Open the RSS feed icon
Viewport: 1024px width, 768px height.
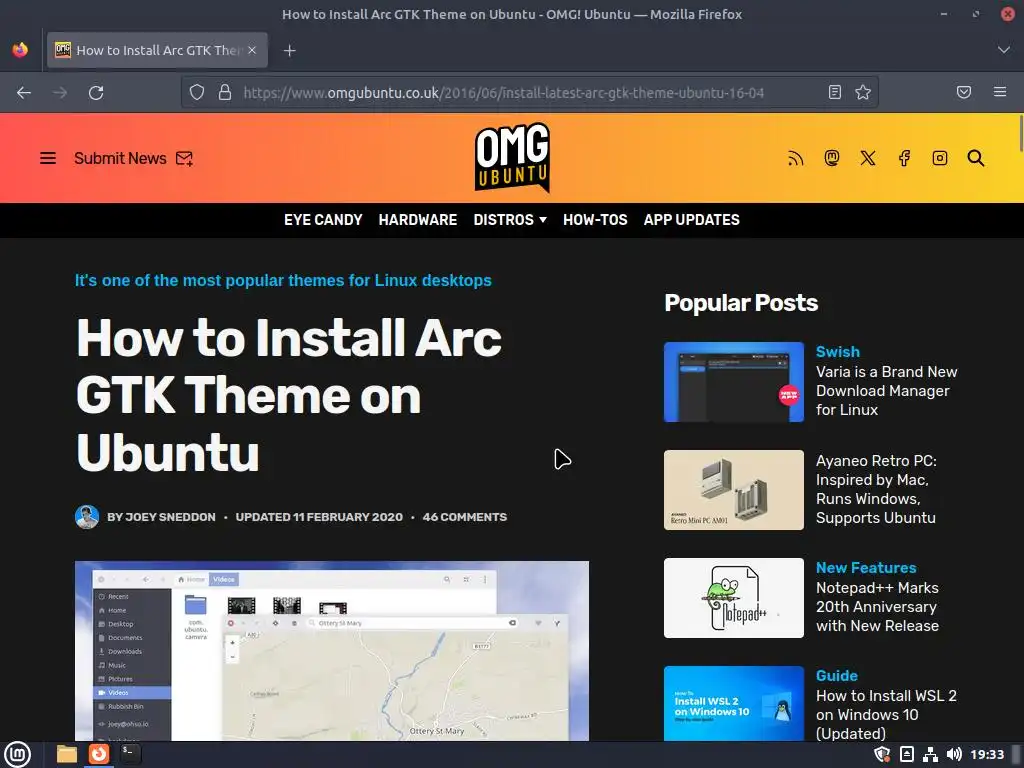tap(795, 158)
